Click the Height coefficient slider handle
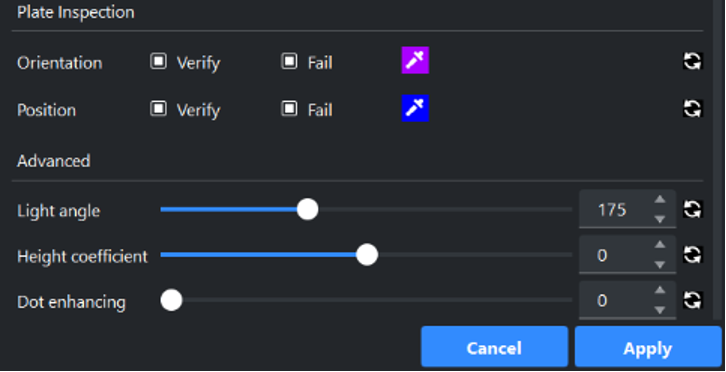The image size is (726, 372). pyautogui.click(x=367, y=255)
